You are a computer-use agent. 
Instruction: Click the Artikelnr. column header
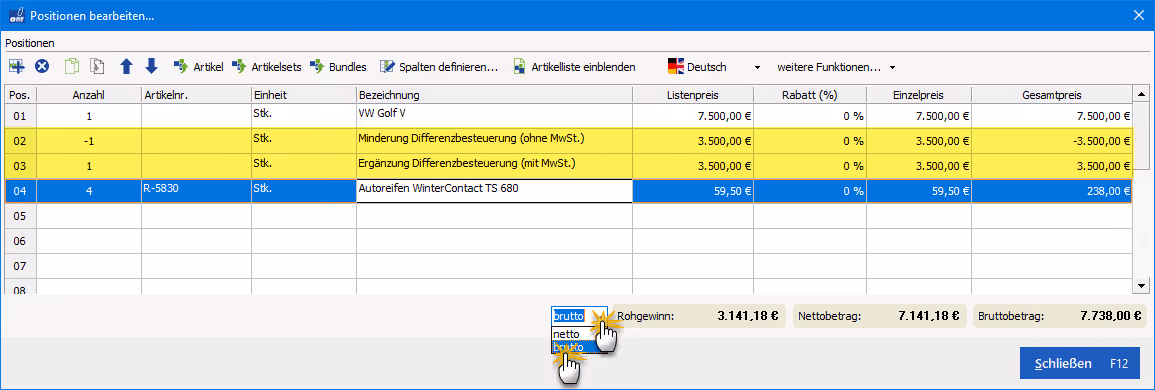click(197, 94)
